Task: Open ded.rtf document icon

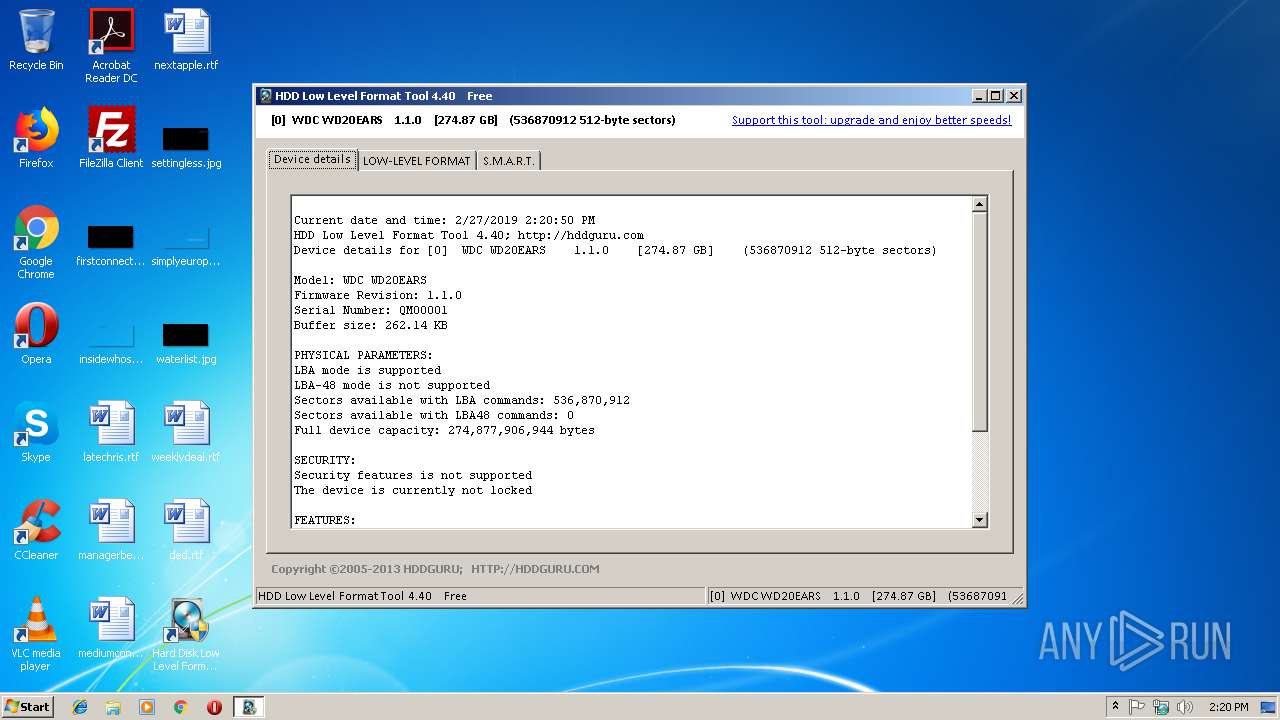Action: tap(186, 530)
